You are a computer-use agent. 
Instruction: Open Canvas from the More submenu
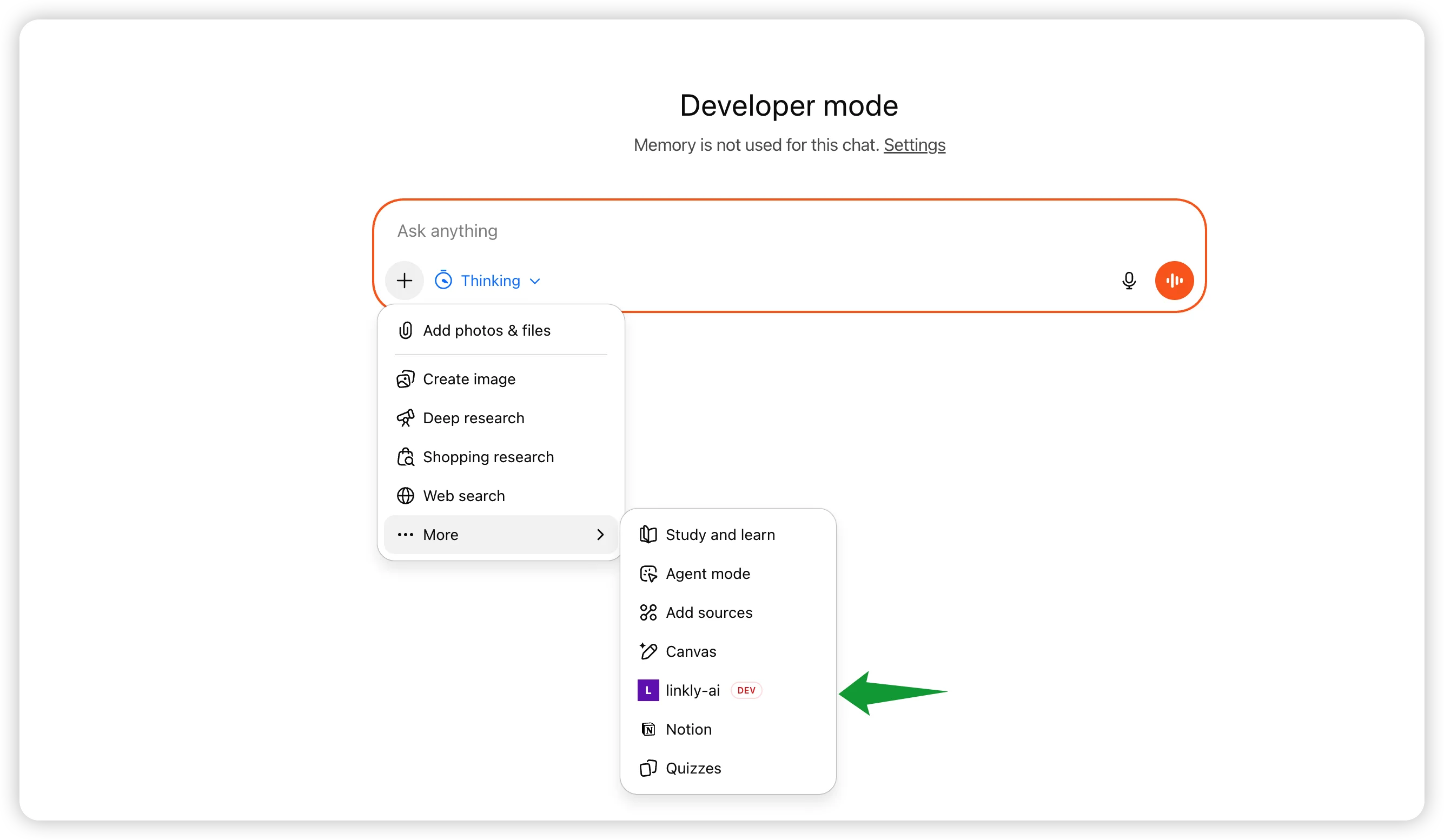pyautogui.click(x=690, y=651)
